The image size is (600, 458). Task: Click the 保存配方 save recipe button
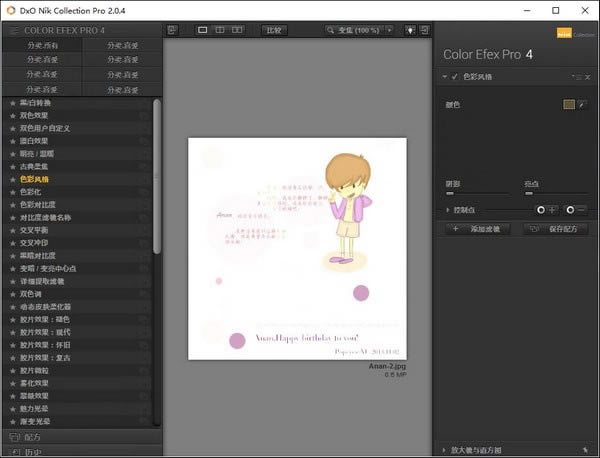[x=556, y=229]
